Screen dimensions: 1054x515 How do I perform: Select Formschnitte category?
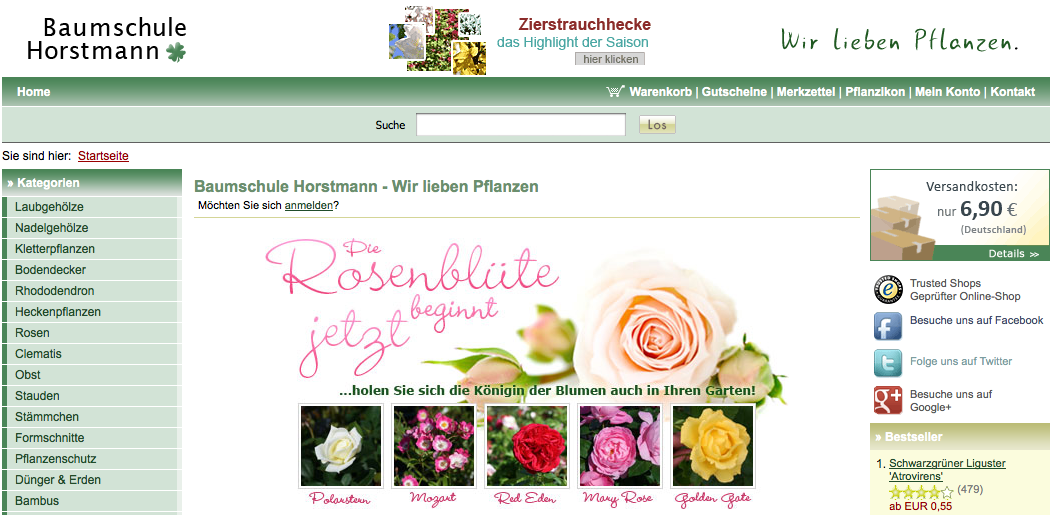91,438
